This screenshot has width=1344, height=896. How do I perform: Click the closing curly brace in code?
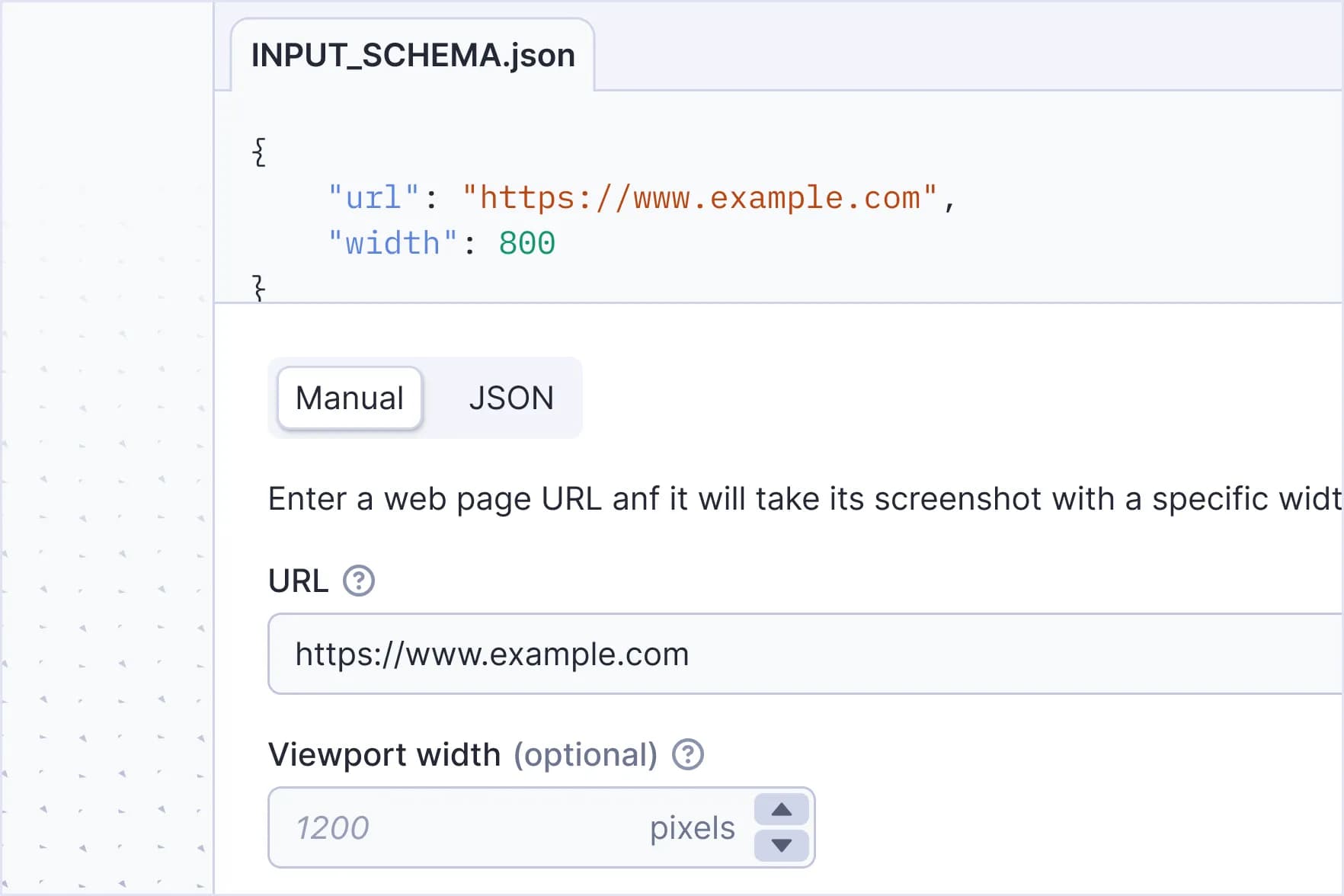click(259, 288)
